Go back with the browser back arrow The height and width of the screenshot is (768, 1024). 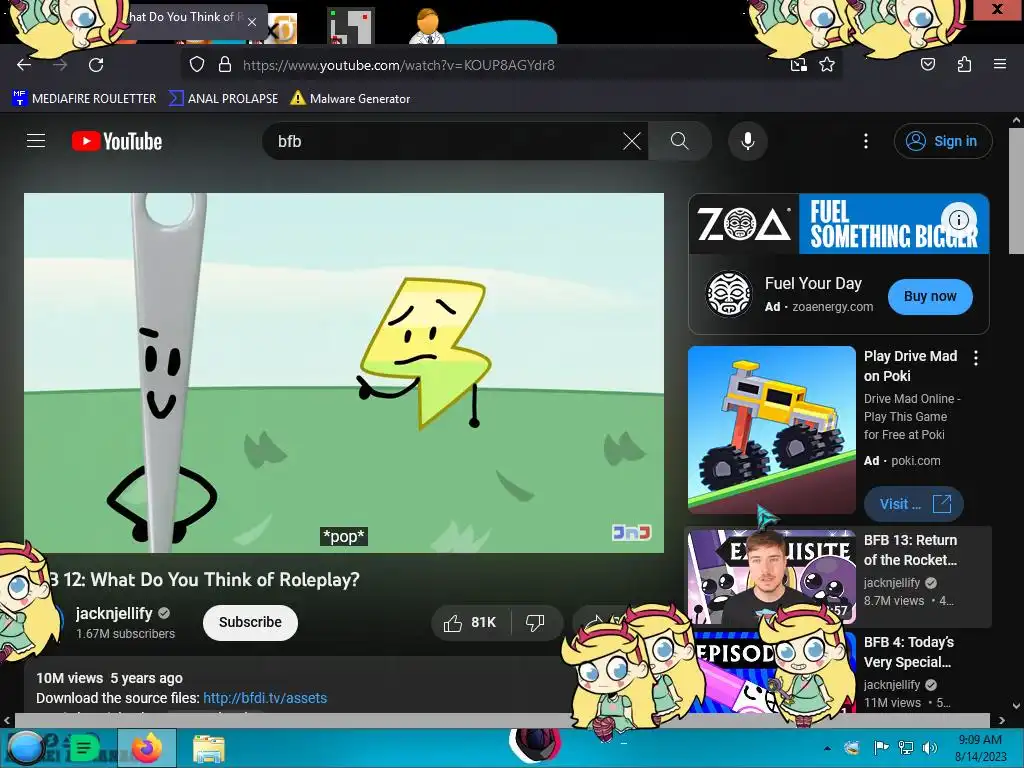pyautogui.click(x=24, y=65)
